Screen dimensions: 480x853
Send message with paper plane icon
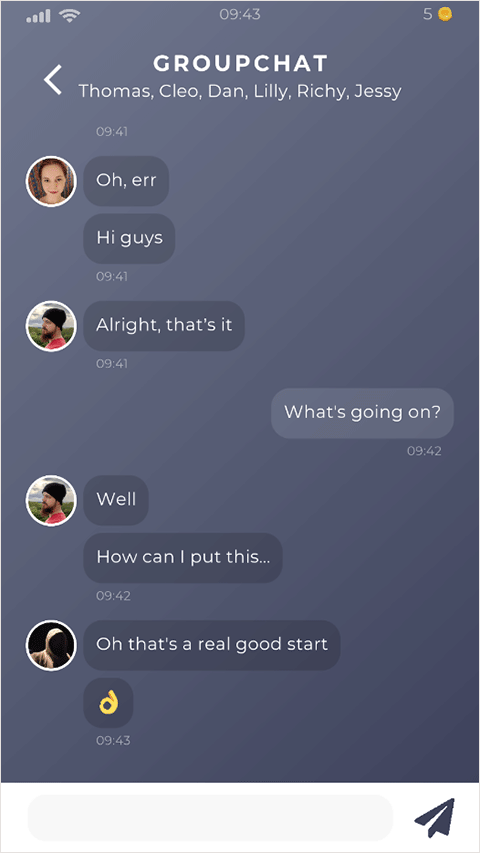[434, 817]
